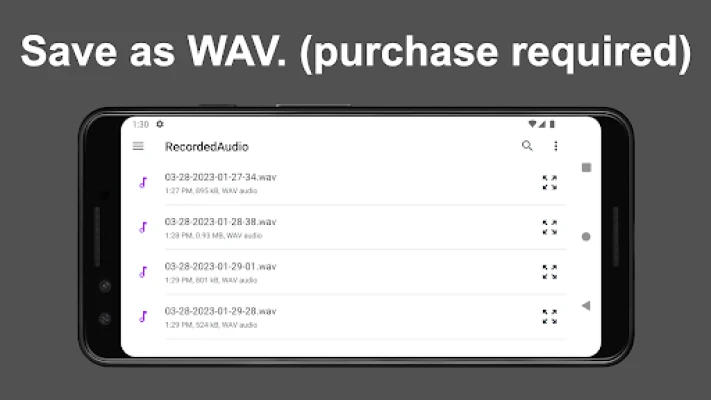Tap the search magnifier icon
Image resolution: width=711 pixels, height=400 pixels.
tap(528, 146)
